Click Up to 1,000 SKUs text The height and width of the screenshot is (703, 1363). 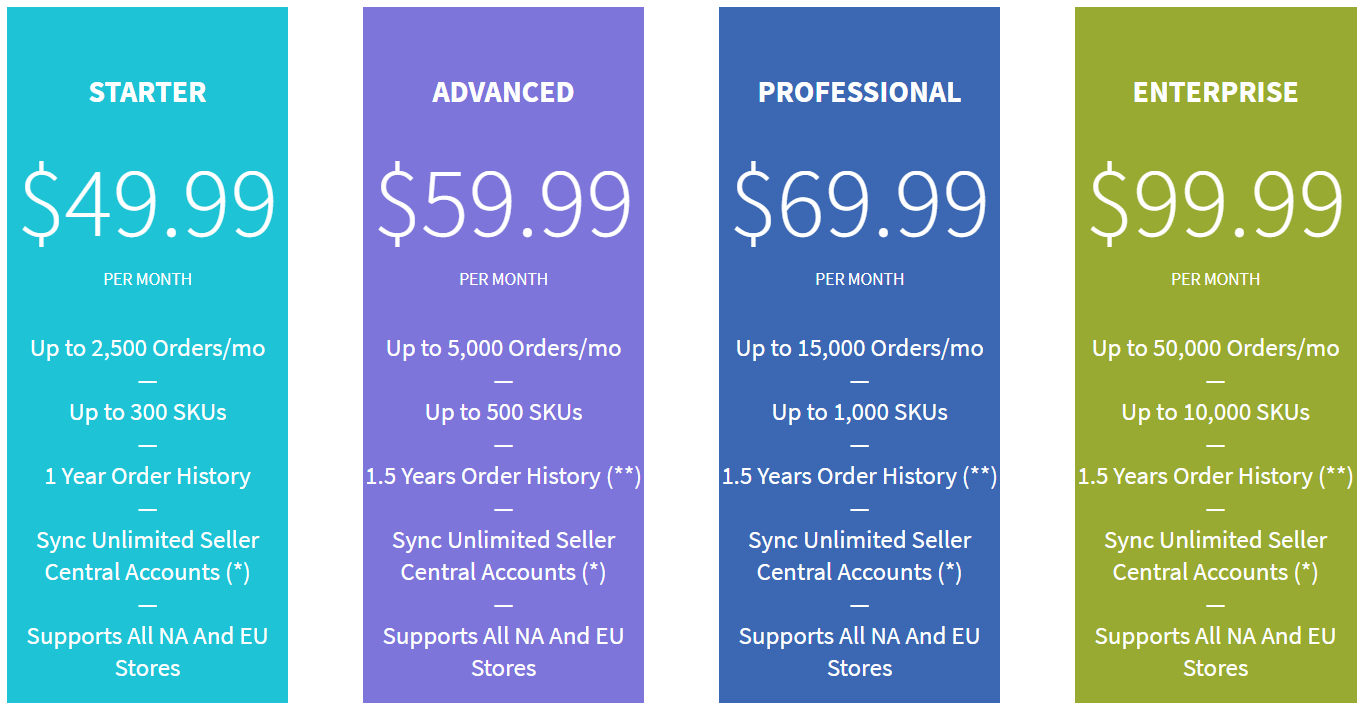click(x=859, y=412)
